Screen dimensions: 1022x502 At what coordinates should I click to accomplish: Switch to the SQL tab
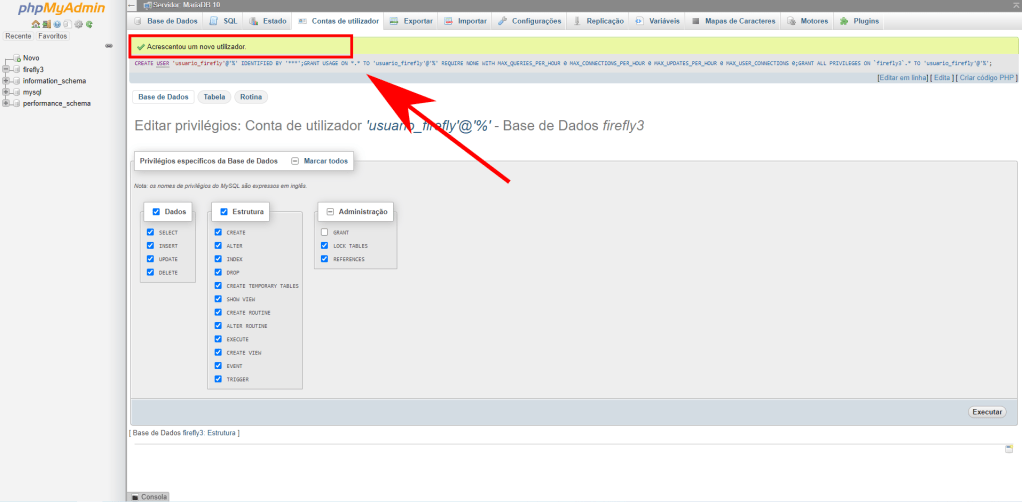coord(223,21)
